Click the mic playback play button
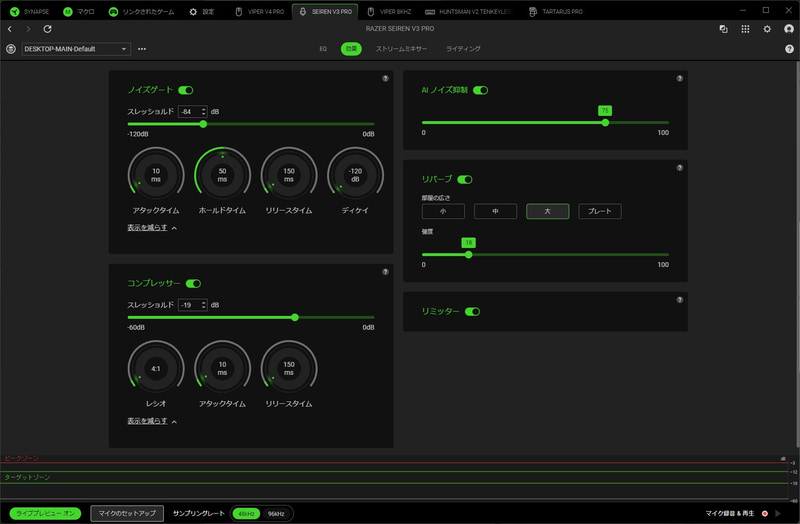The image size is (800, 524). 778,513
